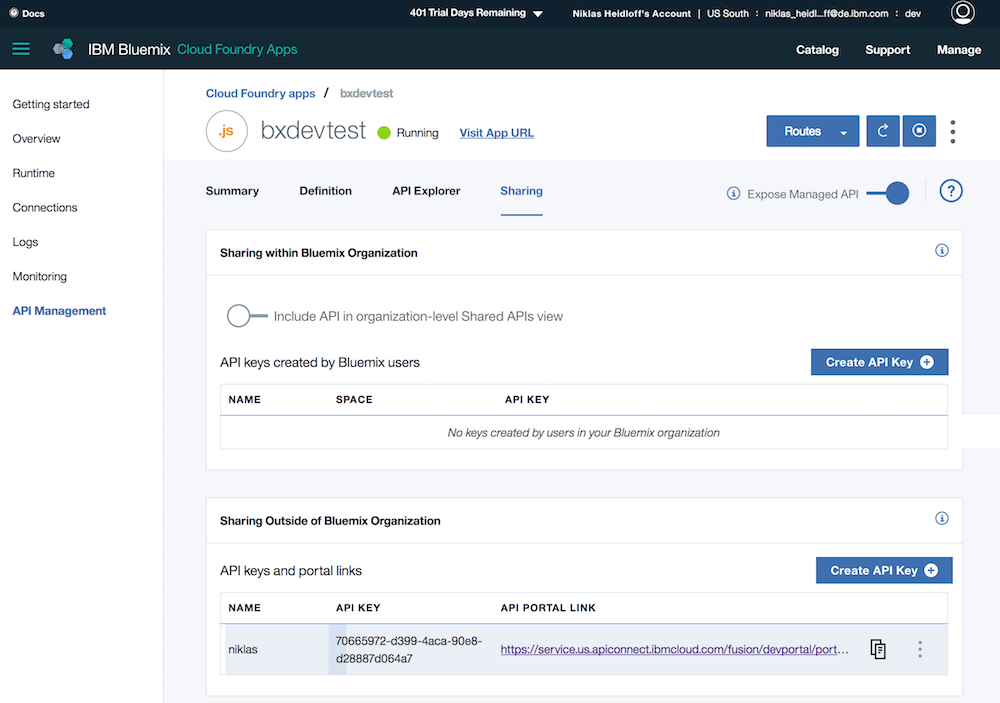Select the Sharing tab
1000x703 pixels.
(521, 191)
